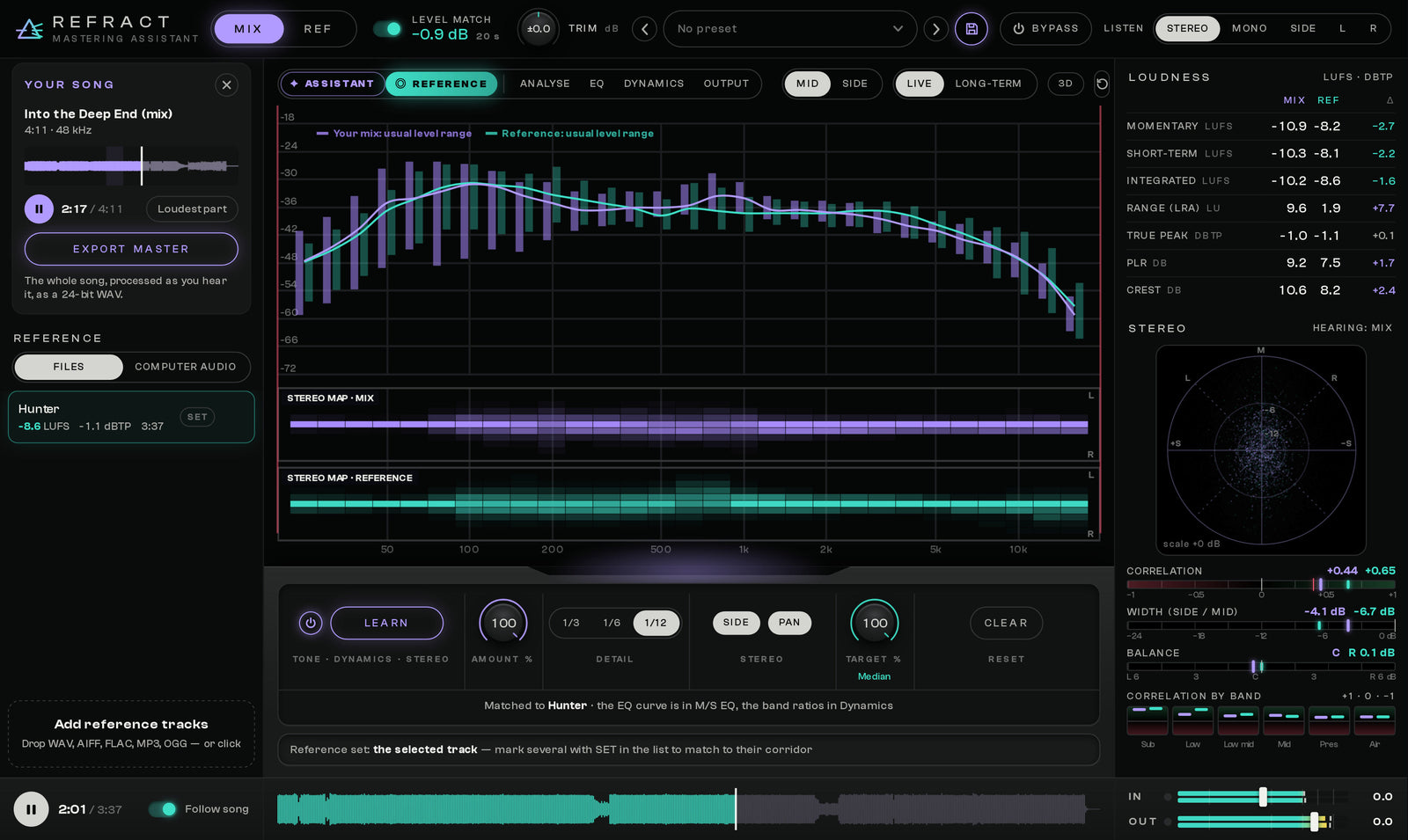Open the Dynamics tab
Screen dimensions: 1408x840
click(654, 84)
